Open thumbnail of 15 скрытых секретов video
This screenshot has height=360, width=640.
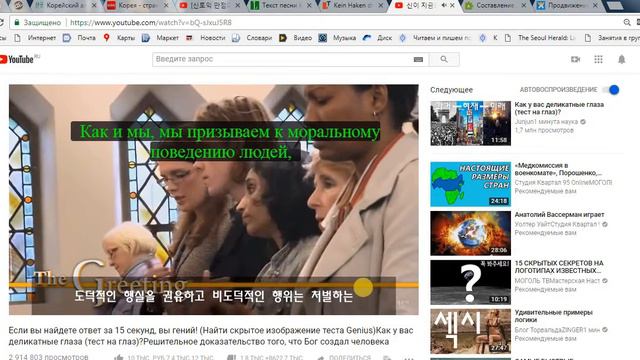470,282
